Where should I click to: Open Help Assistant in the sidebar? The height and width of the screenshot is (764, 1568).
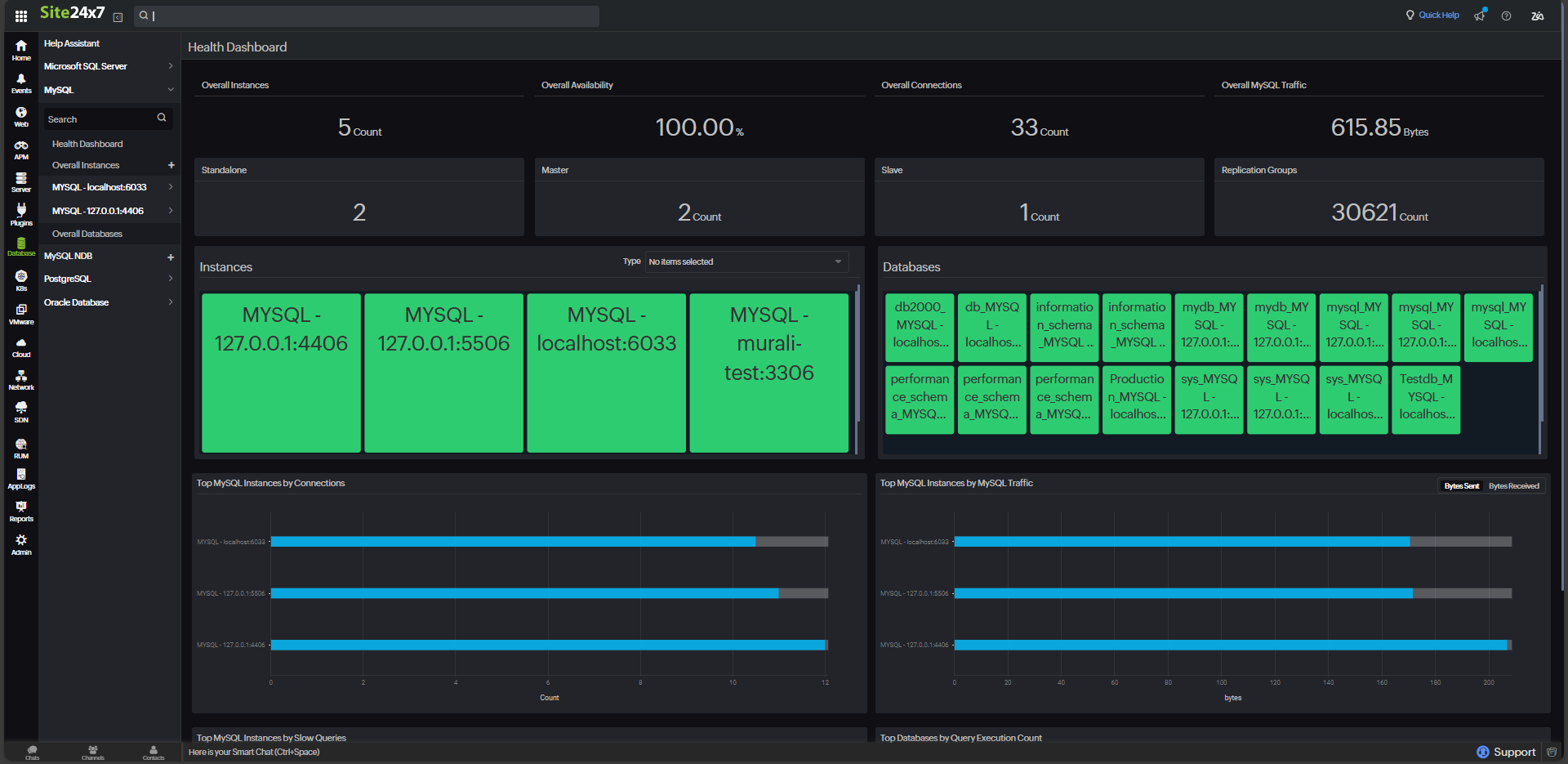72,43
